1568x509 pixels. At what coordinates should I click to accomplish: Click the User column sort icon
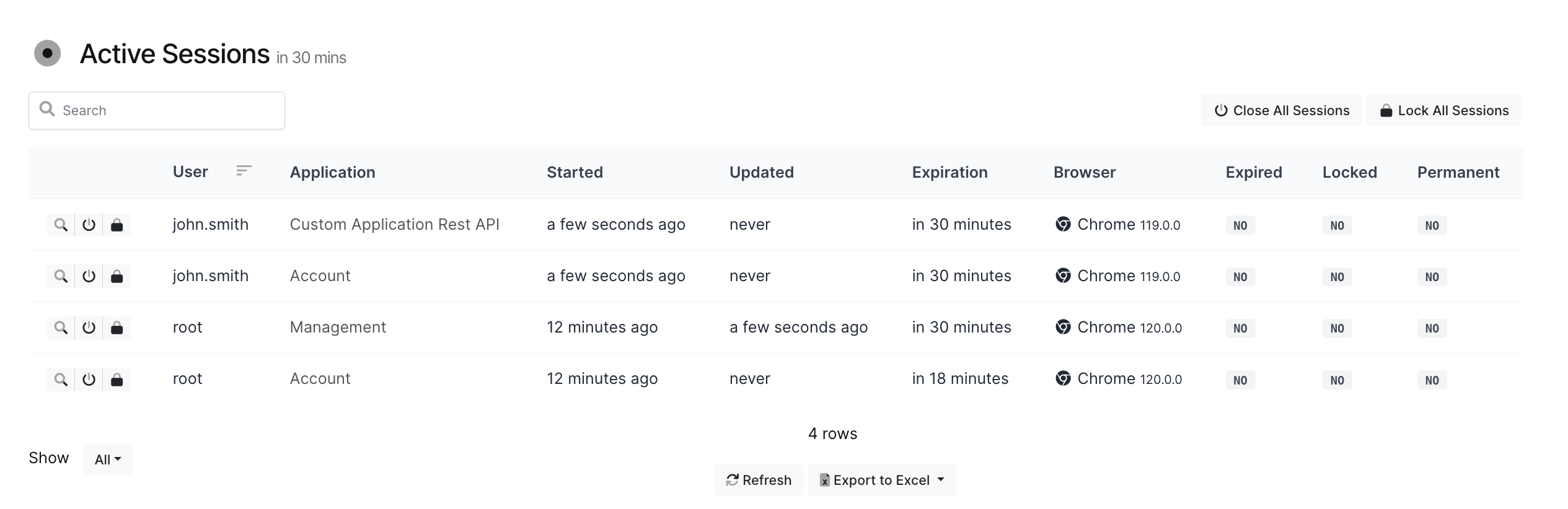[244, 171]
